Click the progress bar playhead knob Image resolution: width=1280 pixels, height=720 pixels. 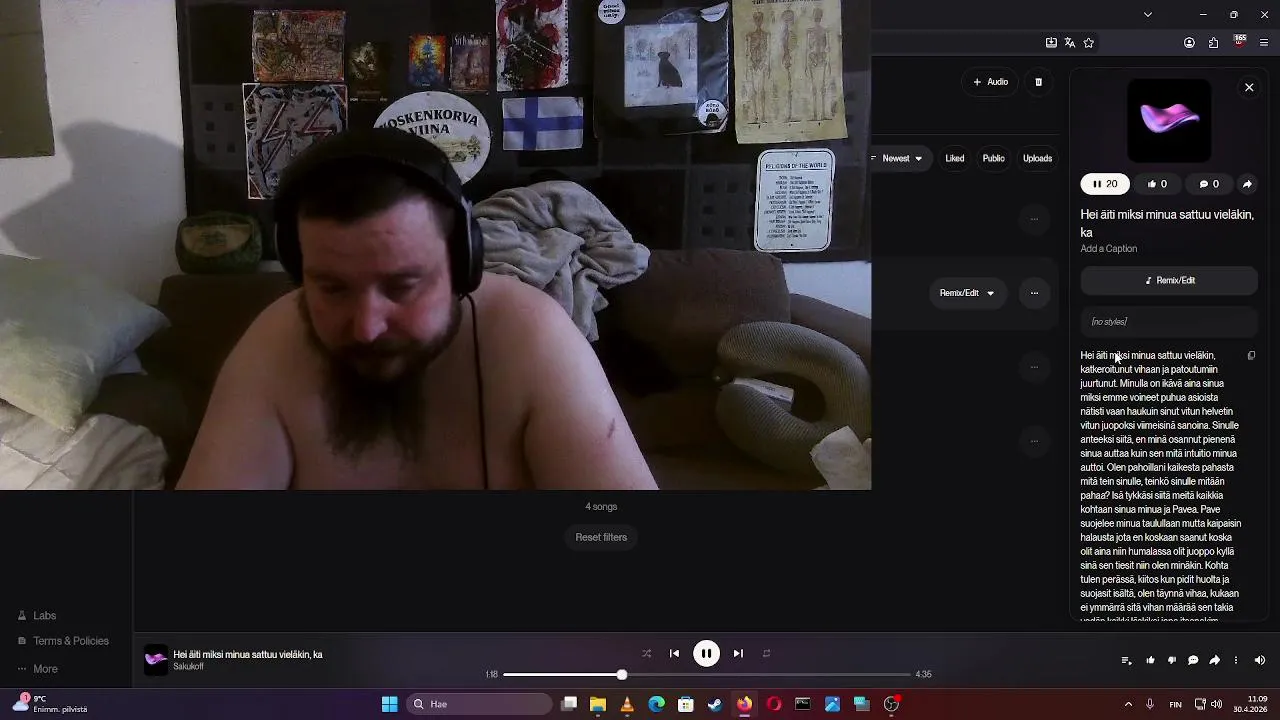[x=621, y=675]
